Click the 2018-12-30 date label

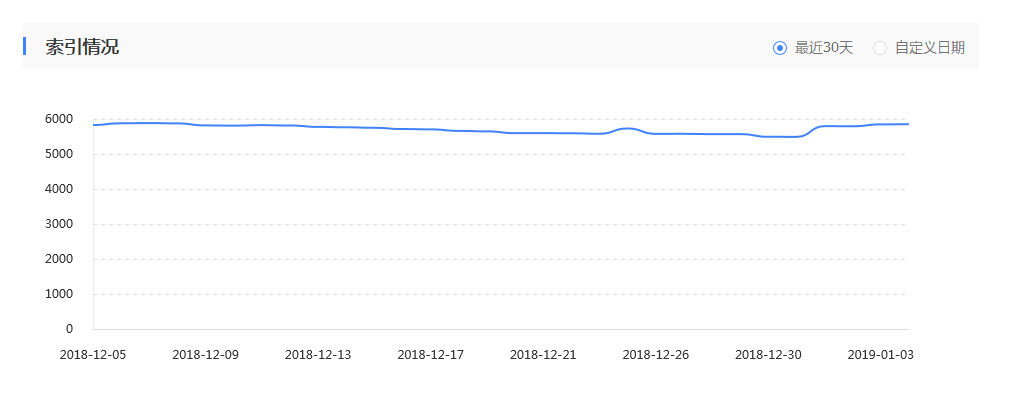tap(768, 355)
